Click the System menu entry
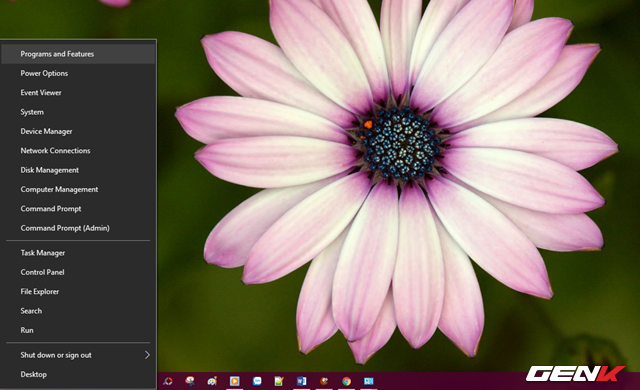Viewport: 640px width, 390px height. 78,112
